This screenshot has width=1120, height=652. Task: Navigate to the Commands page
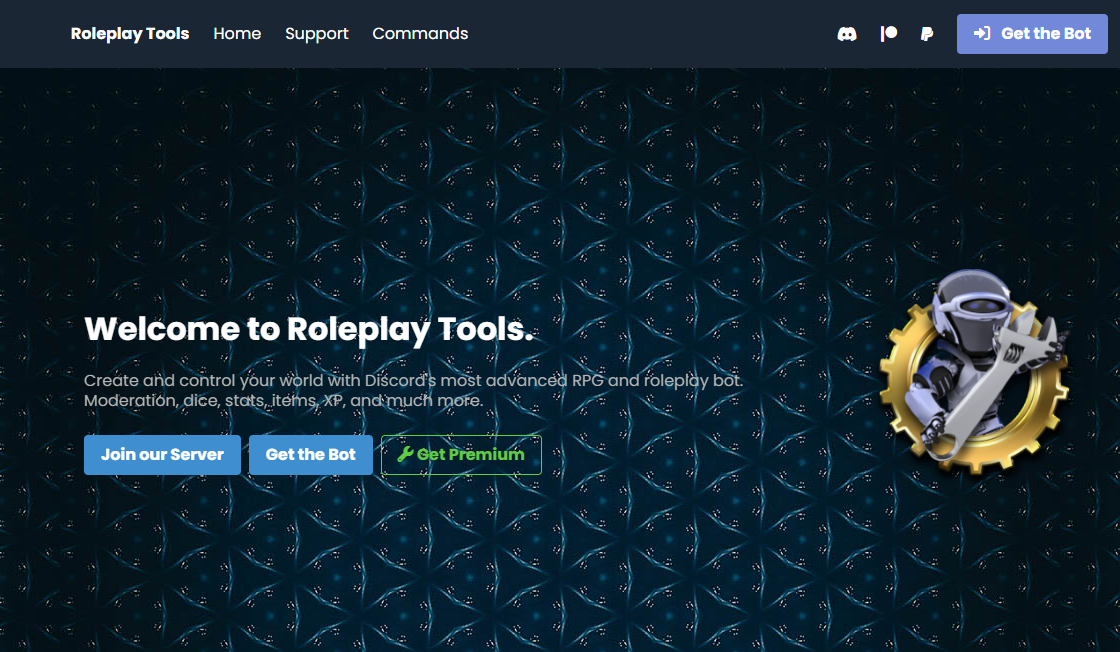click(419, 33)
